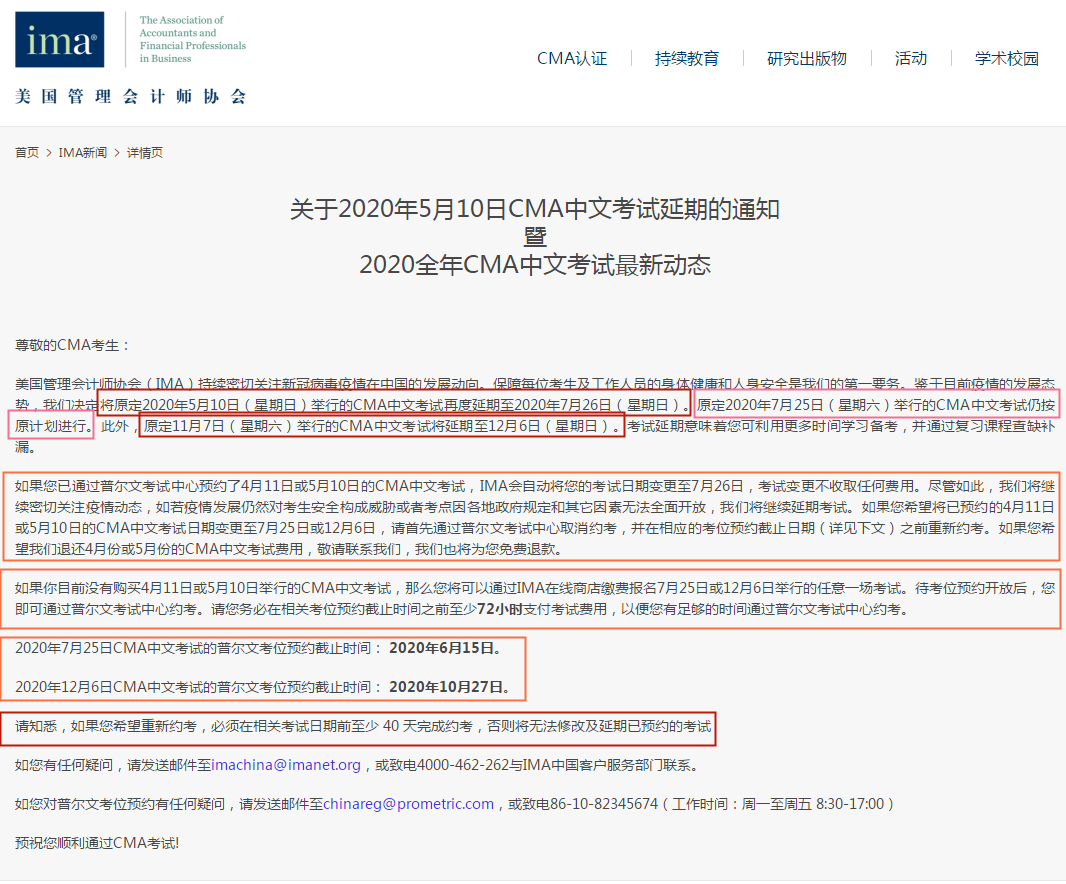Click the 首页 breadcrumb link
1066x884 pixels.
pyautogui.click(x=26, y=152)
